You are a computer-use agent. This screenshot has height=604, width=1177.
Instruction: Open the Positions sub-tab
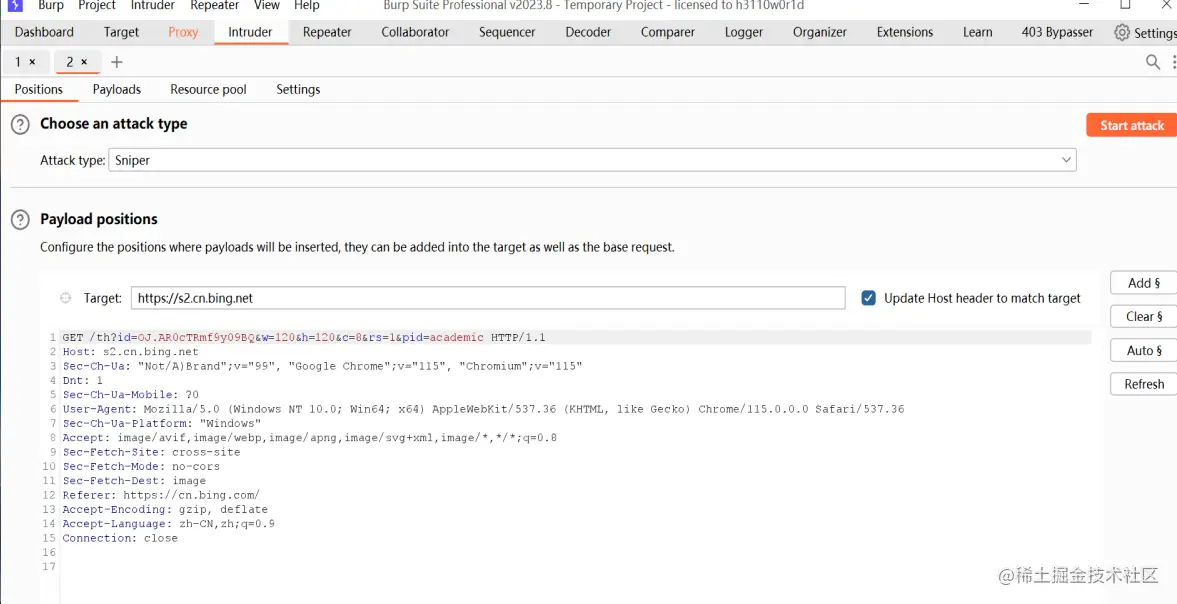(39, 89)
